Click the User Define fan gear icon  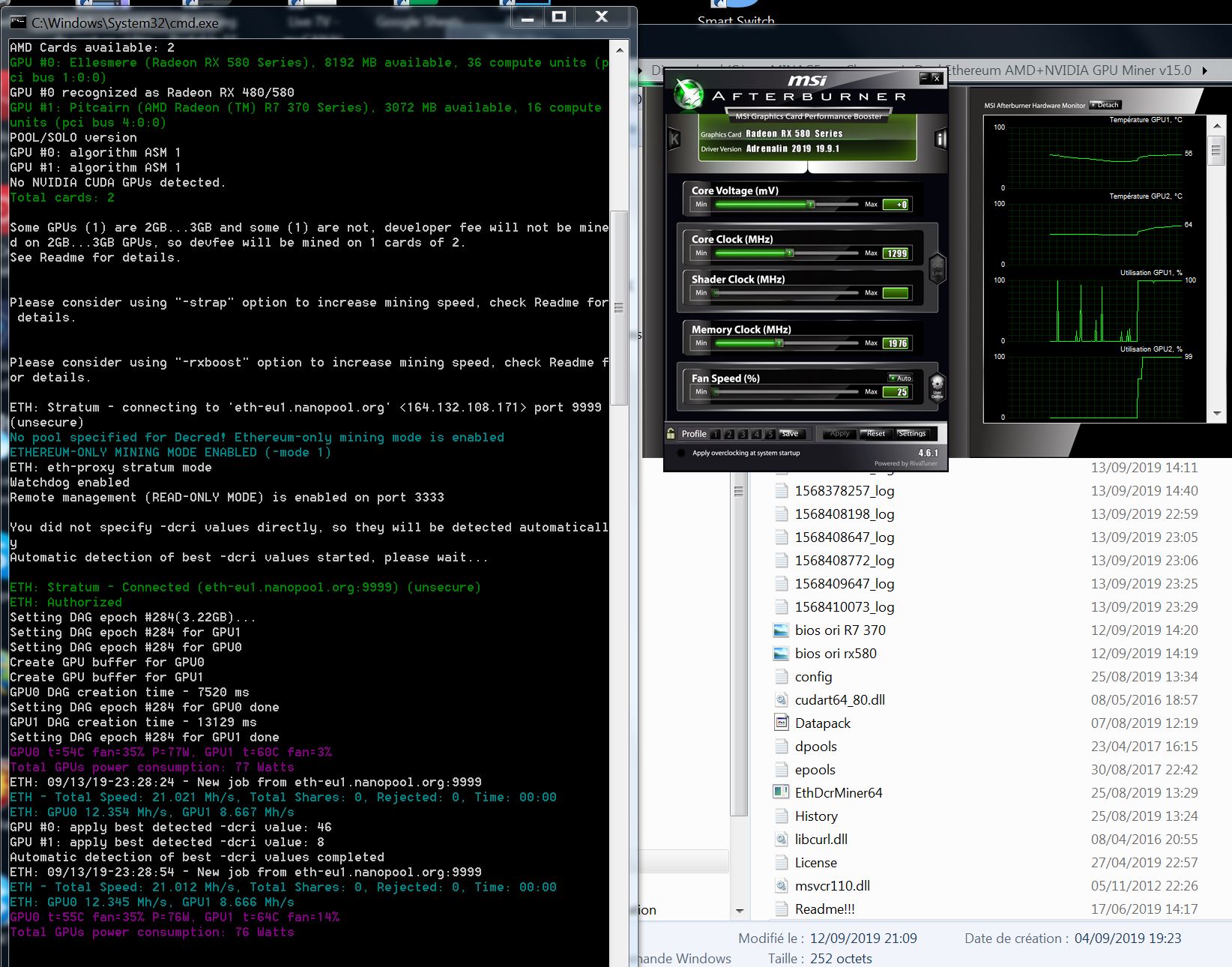tap(937, 388)
